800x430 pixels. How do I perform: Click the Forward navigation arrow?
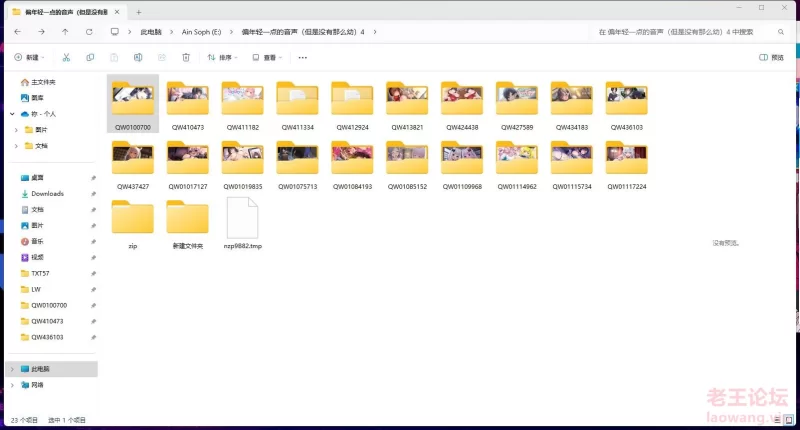click(41, 32)
